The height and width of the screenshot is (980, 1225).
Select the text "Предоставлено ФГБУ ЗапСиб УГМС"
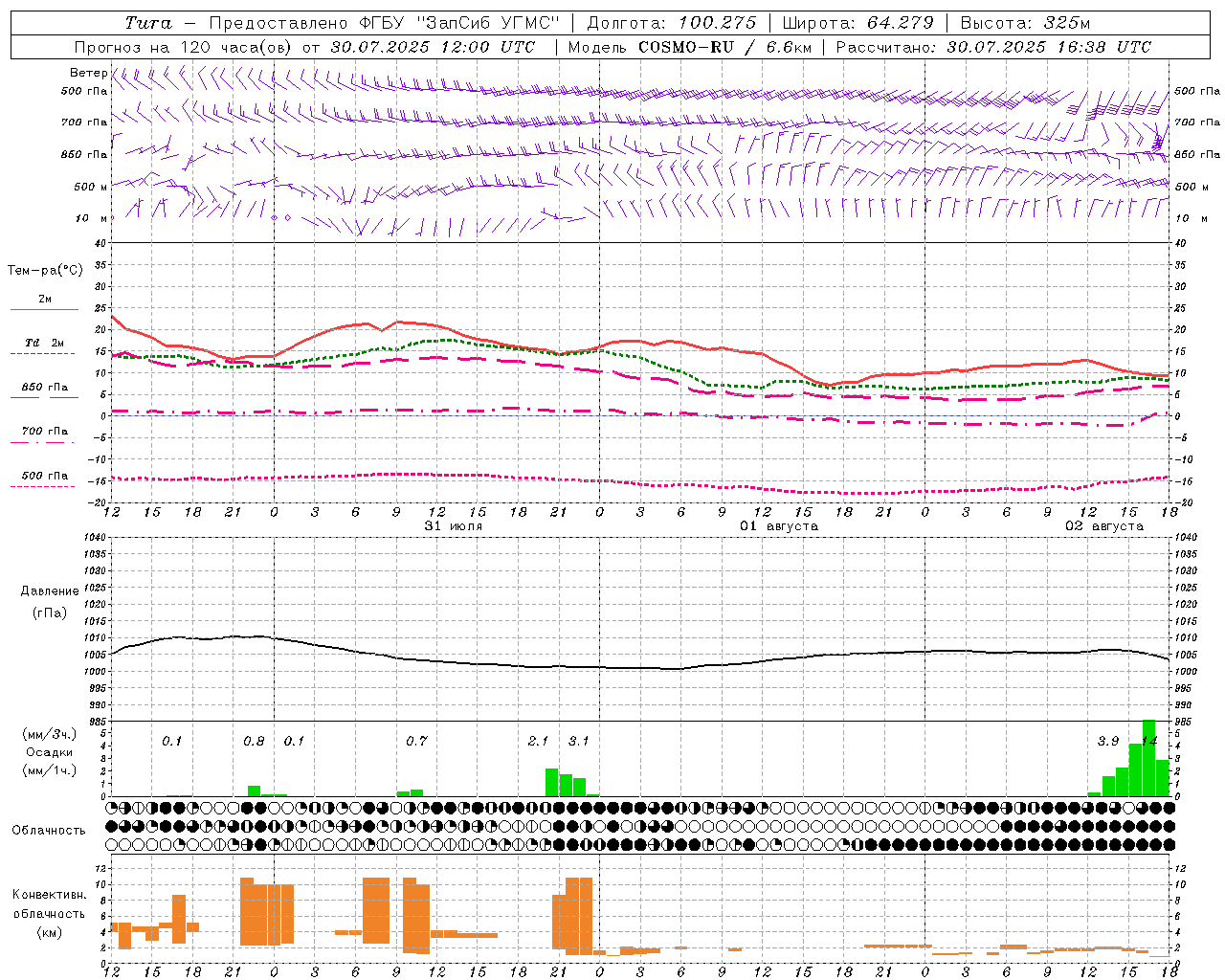tap(384, 23)
